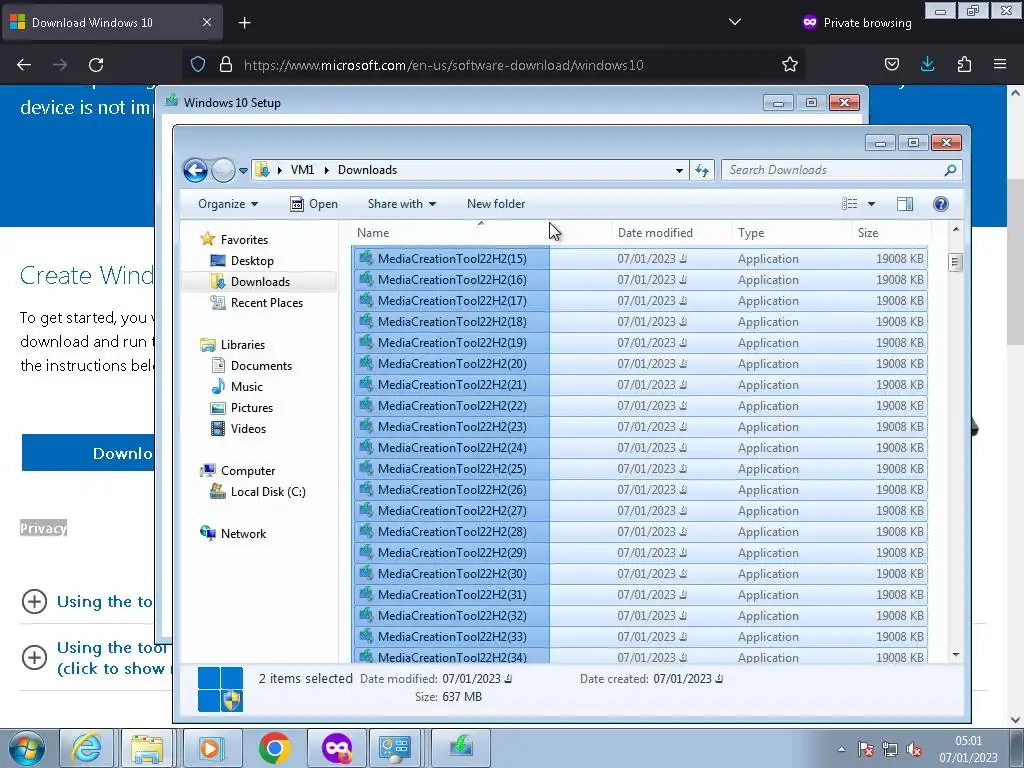Image resolution: width=1024 pixels, height=768 pixels.
Task: Change your view icon in toolbar
Action: 850,204
